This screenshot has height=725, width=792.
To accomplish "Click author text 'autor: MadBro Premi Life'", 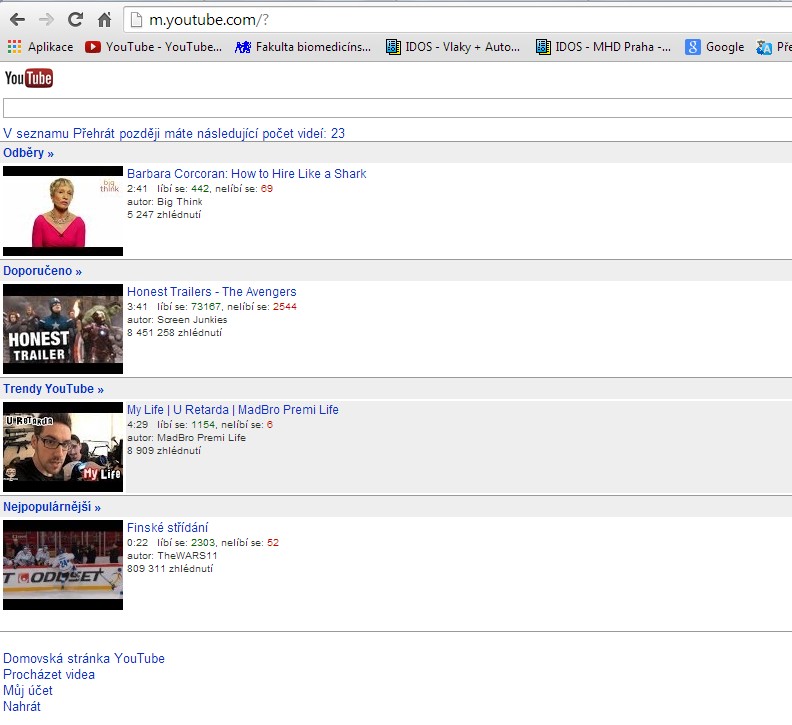I will pyautogui.click(x=186, y=438).
